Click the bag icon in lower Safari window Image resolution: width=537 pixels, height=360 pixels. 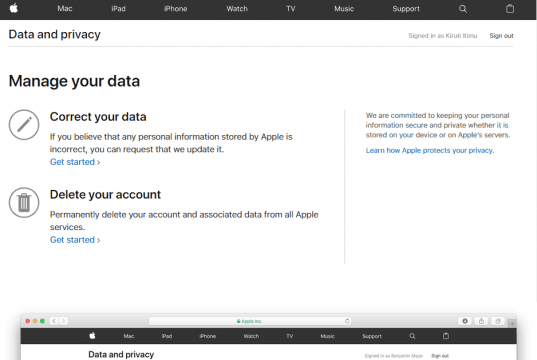point(446,336)
